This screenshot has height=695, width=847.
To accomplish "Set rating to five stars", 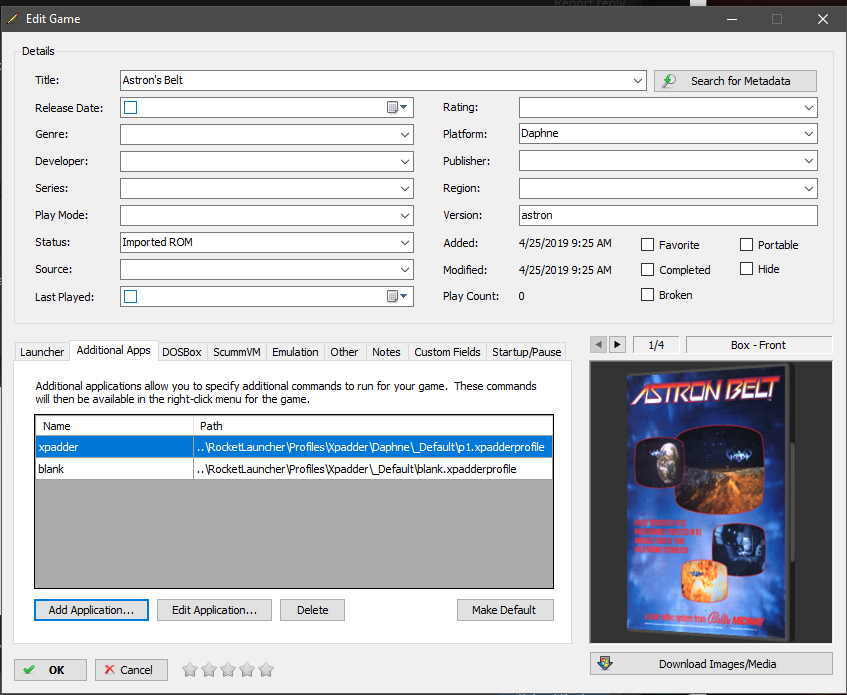I will (266, 670).
